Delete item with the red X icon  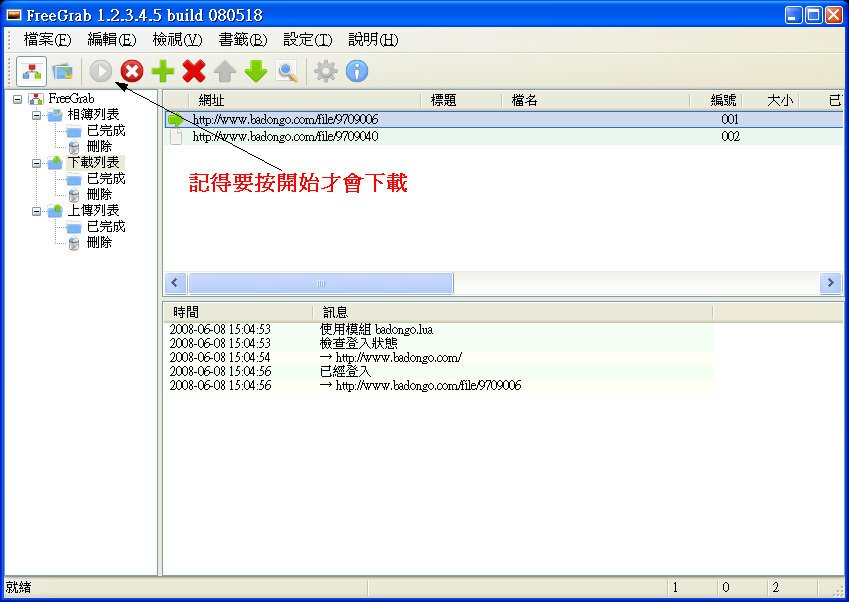tap(194, 71)
